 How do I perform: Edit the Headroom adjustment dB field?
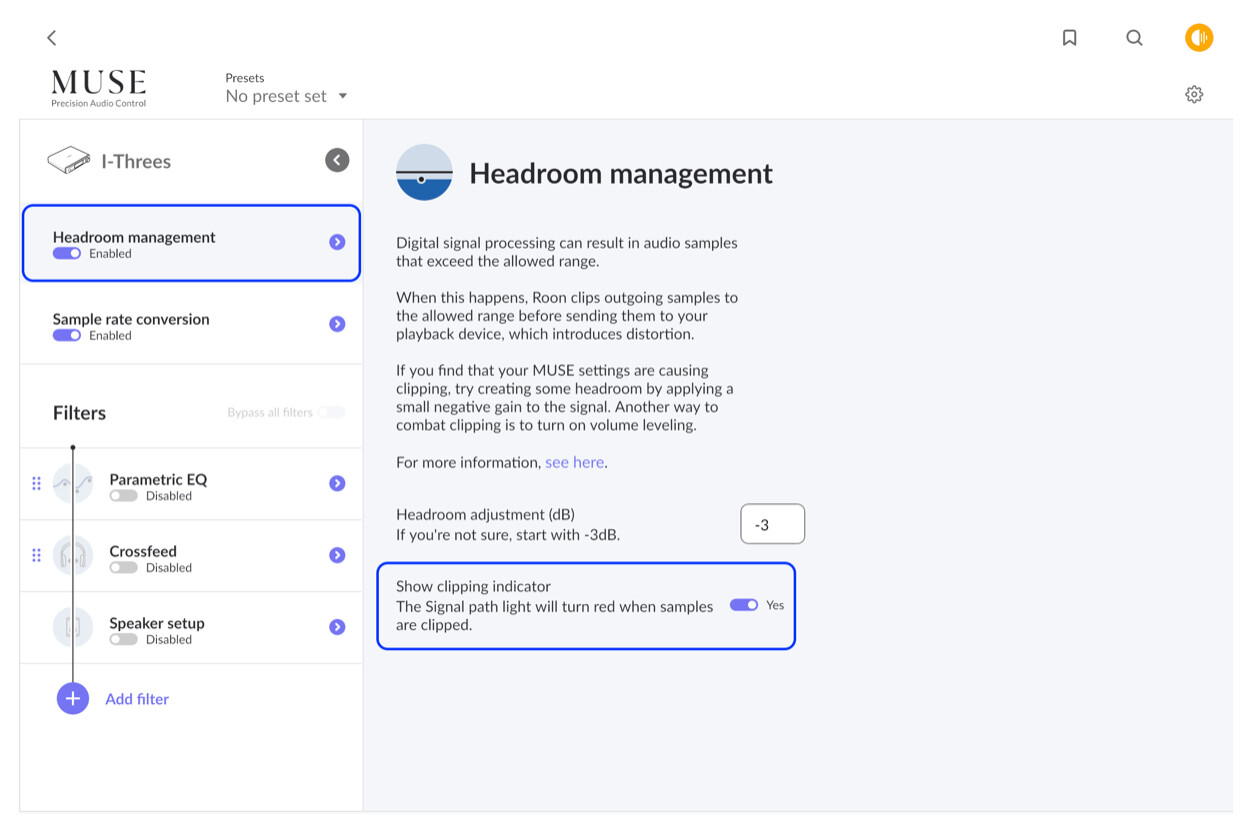(x=772, y=524)
